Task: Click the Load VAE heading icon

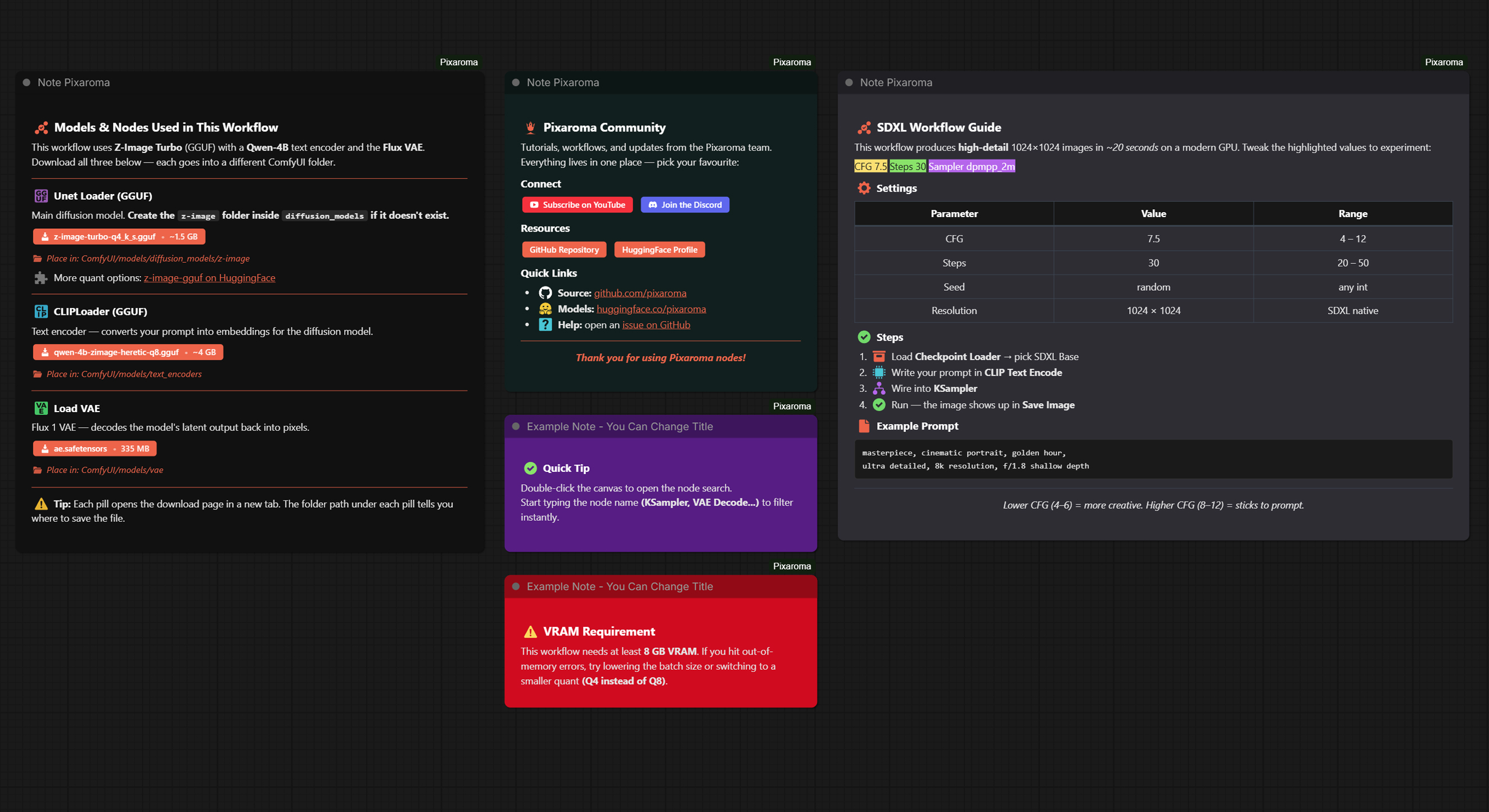Action: [x=40, y=408]
